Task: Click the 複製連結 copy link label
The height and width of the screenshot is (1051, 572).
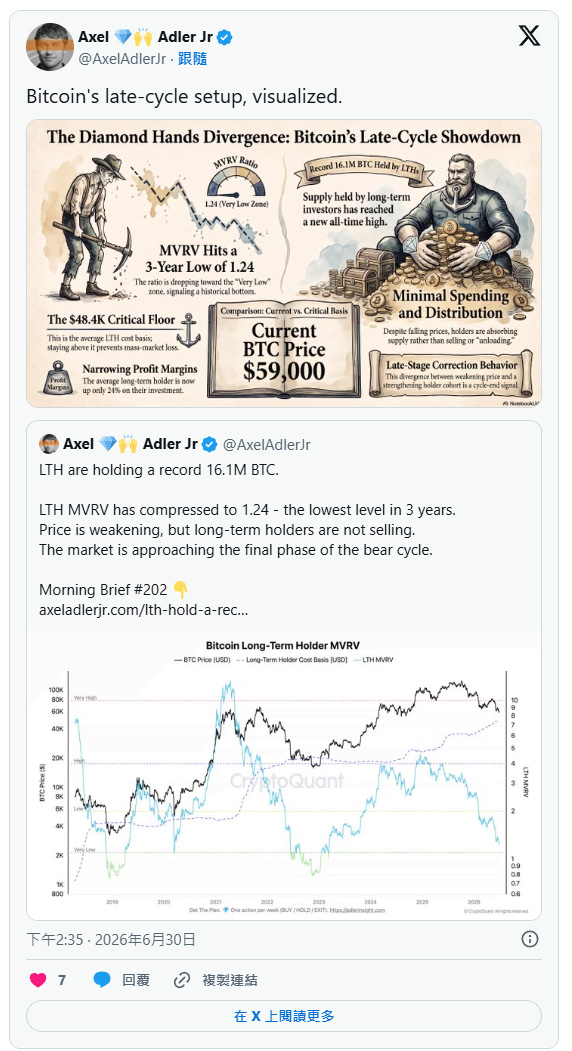Action: [230, 980]
